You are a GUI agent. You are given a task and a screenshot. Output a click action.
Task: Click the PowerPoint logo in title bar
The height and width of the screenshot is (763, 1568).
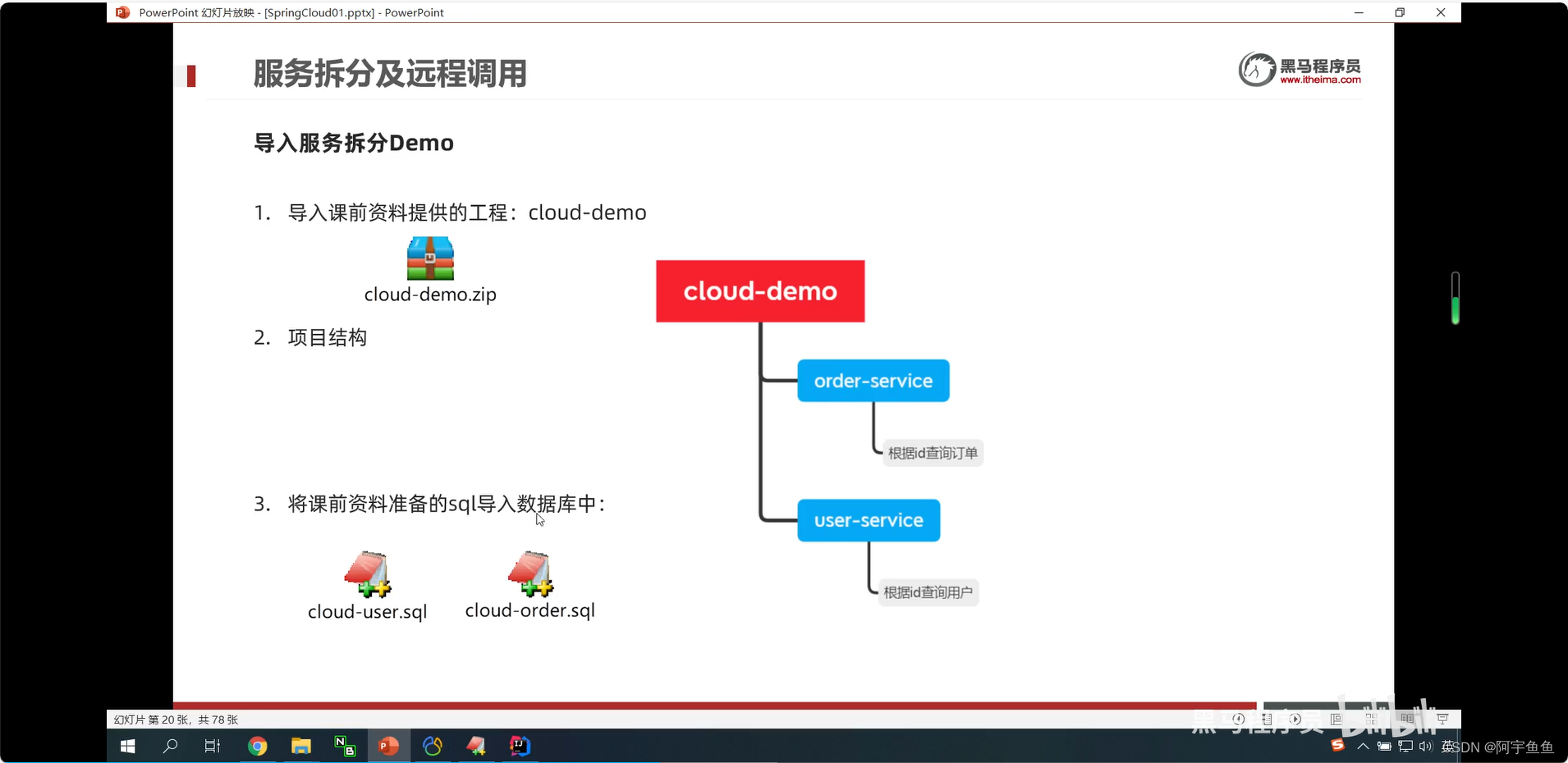pos(122,12)
